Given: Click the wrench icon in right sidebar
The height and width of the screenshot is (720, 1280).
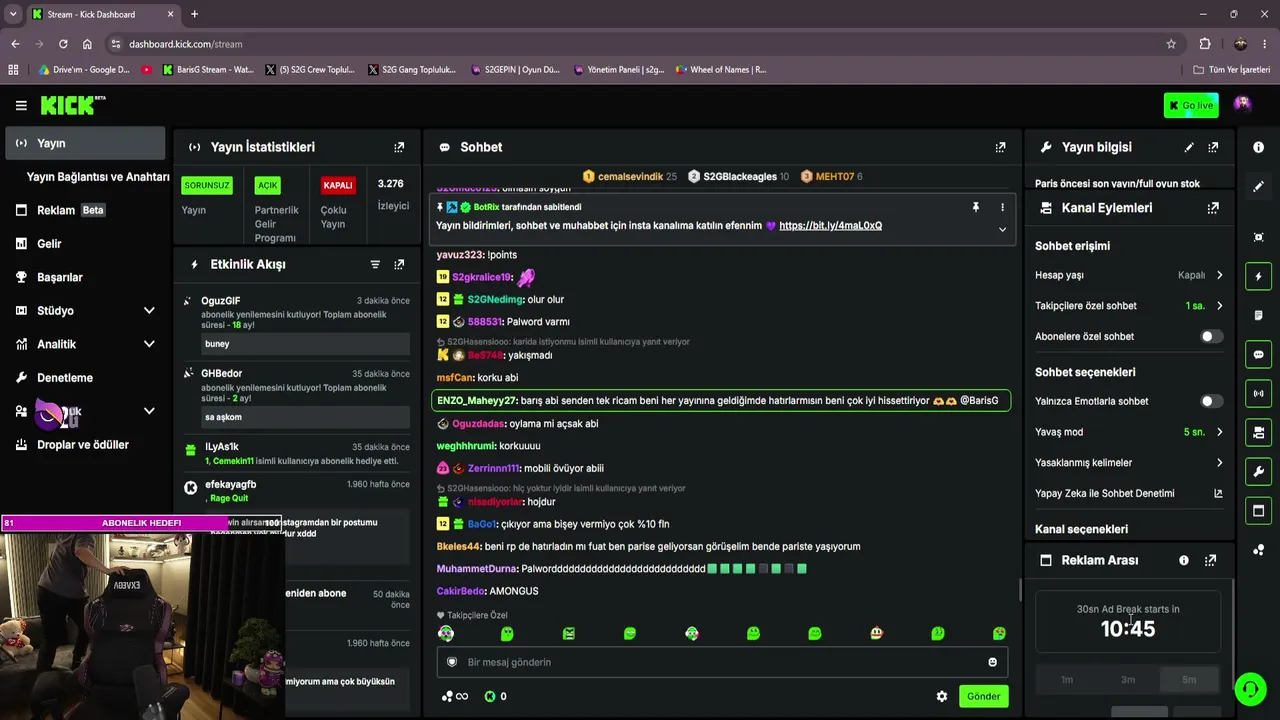Looking at the screenshot, I should [1258, 472].
